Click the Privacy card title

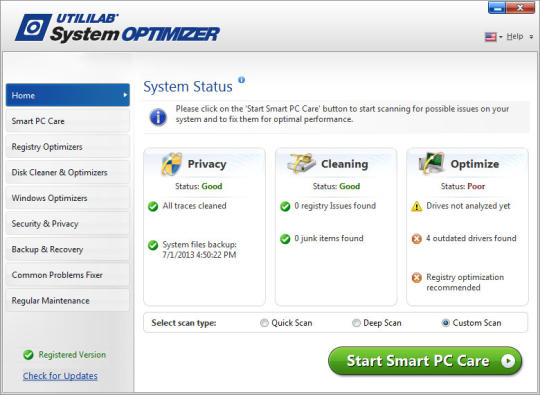click(x=207, y=164)
